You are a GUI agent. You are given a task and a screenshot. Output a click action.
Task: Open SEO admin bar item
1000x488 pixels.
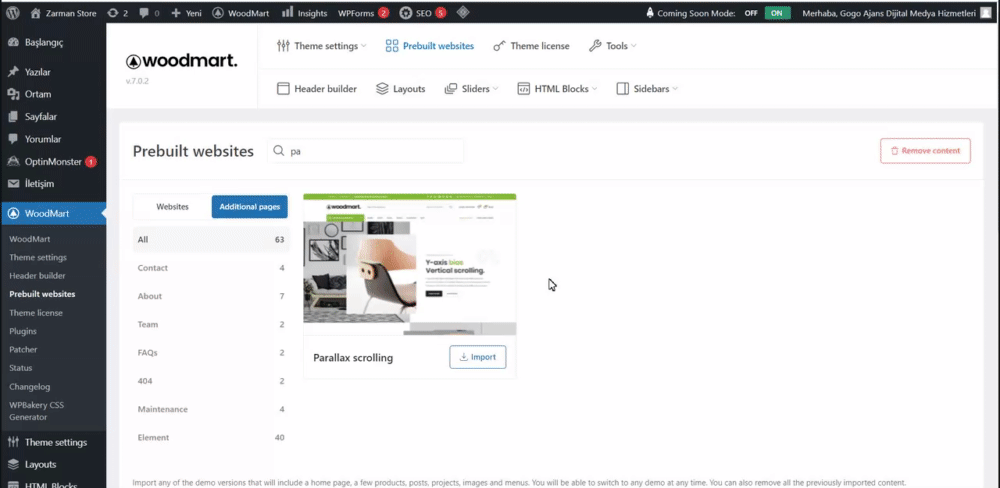tap(422, 13)
